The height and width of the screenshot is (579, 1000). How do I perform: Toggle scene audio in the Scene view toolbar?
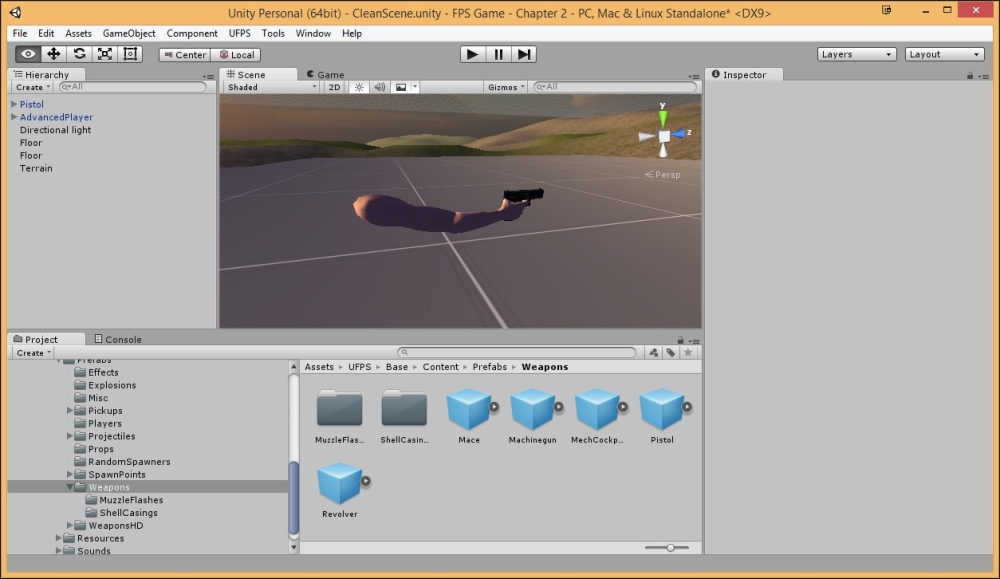click(x=379, y=87)
